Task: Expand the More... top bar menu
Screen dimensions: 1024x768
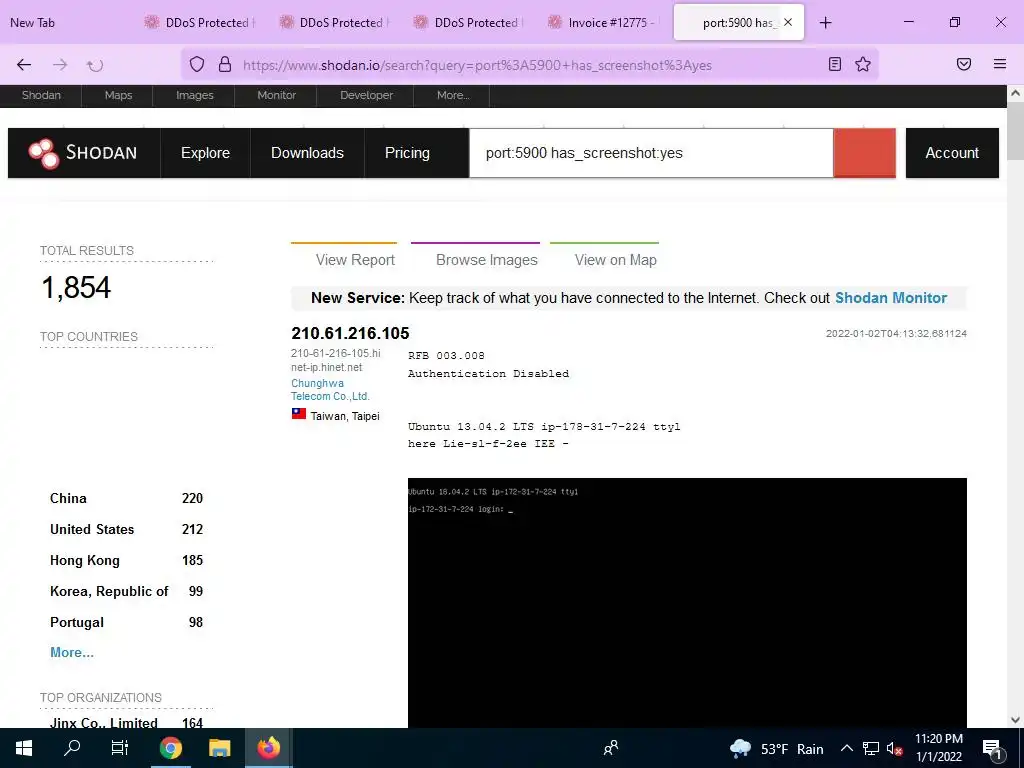Action: pos(453,95)
